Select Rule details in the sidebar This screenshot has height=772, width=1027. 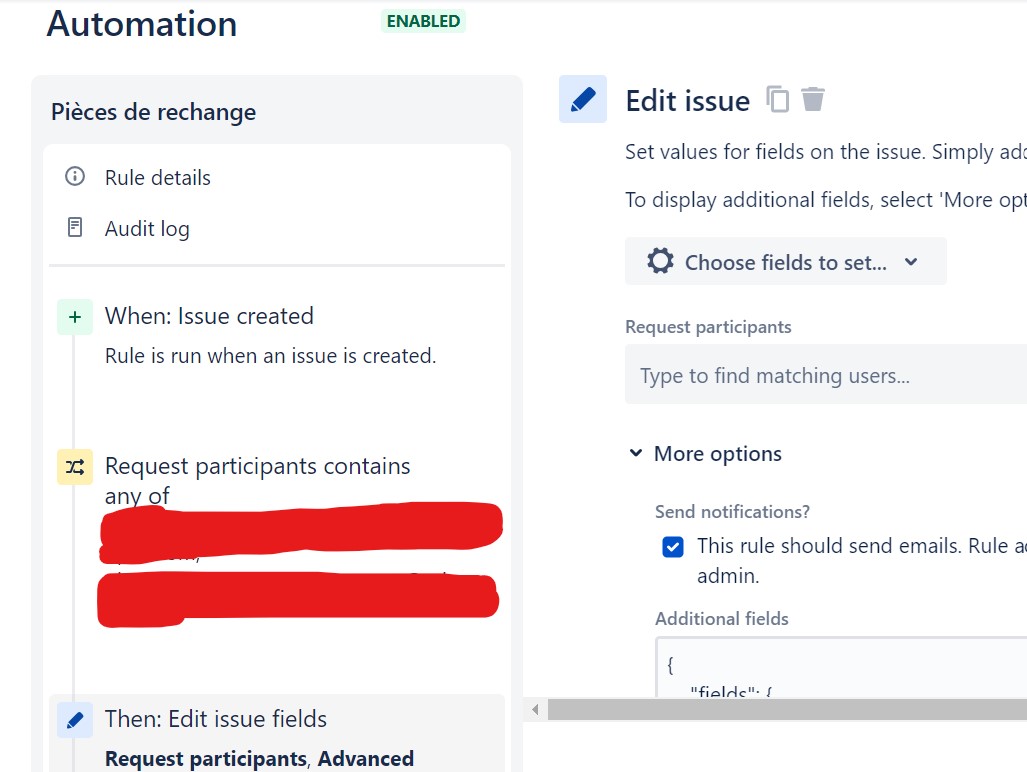157,177
